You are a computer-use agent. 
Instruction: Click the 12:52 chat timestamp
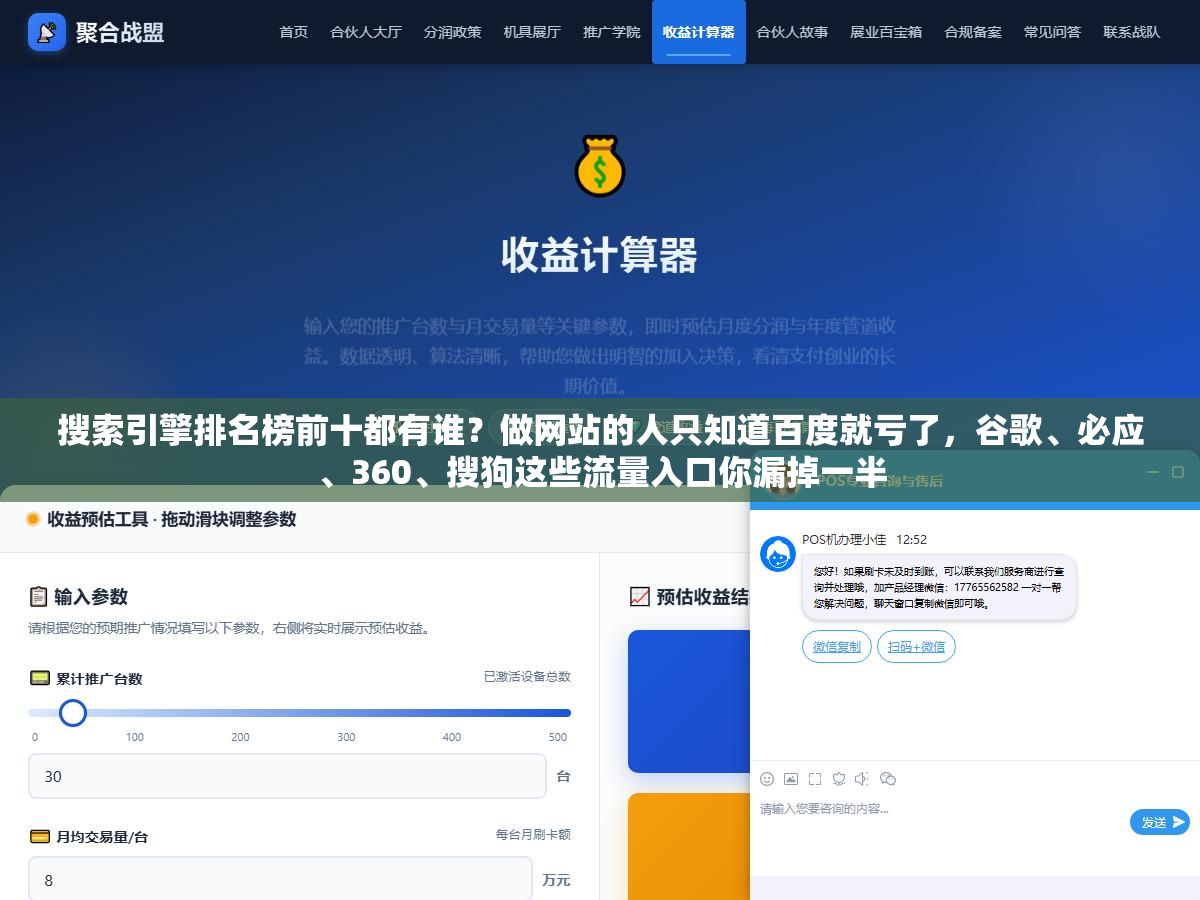pyautogui.click(x=911, y=540)
